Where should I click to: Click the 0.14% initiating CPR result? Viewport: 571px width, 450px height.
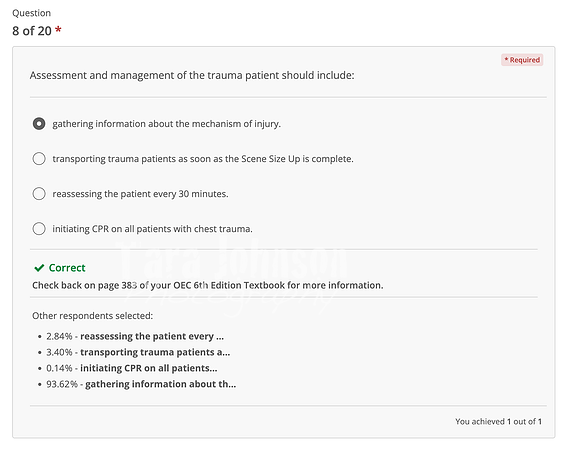point(131,368)
